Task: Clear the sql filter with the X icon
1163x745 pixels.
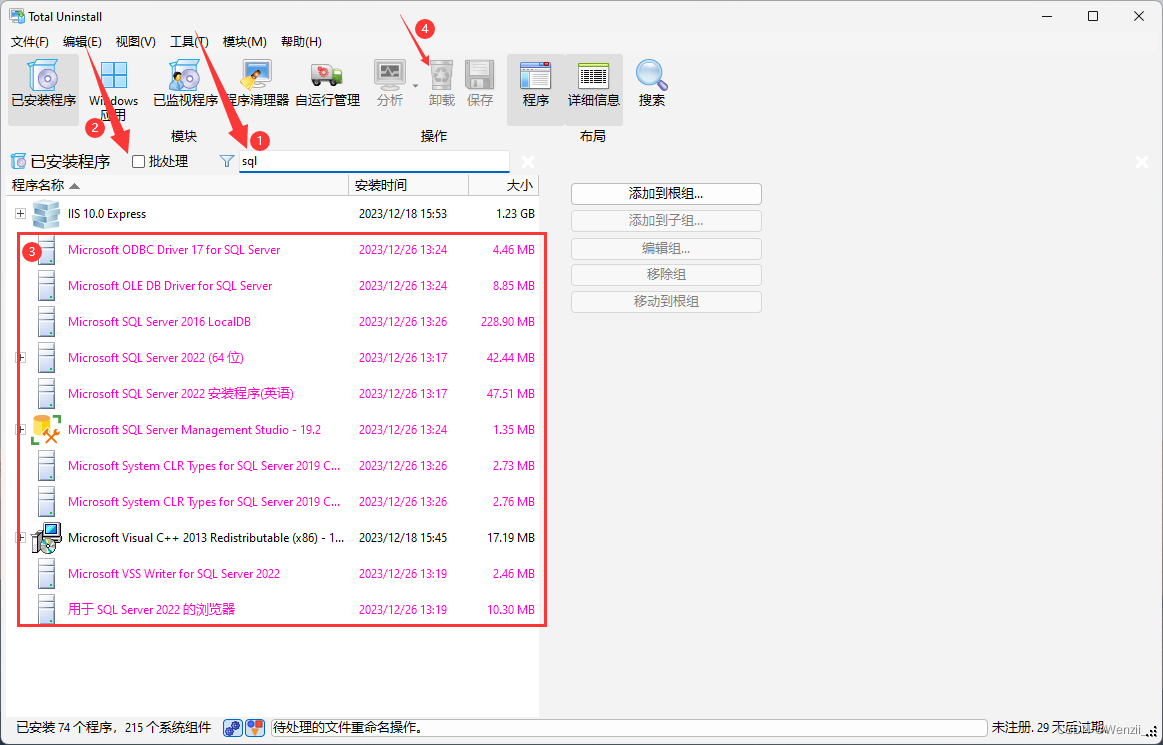Action: (x=527, y=162)
